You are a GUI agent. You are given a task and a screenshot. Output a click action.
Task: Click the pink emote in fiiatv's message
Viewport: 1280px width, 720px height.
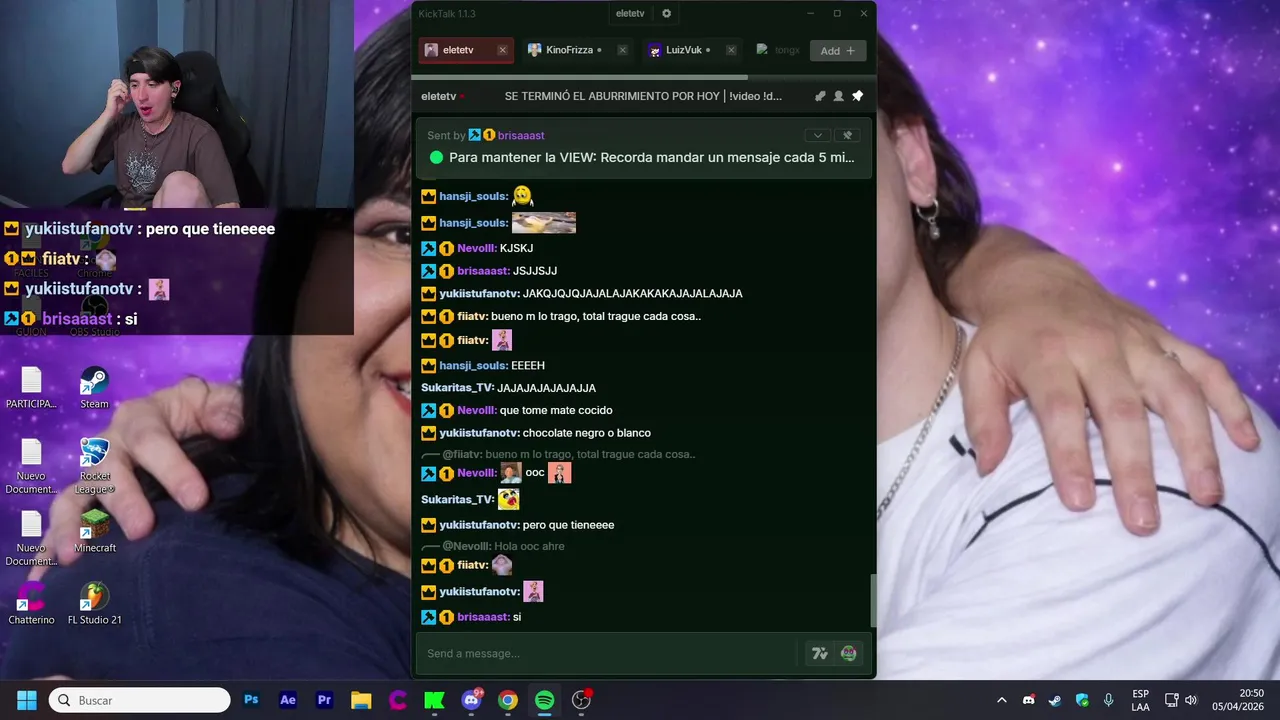[x=502, y=341]
